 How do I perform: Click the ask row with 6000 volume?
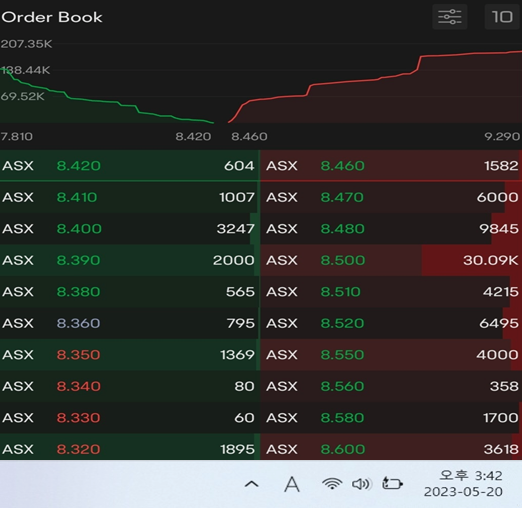click(x=391, y=197)
